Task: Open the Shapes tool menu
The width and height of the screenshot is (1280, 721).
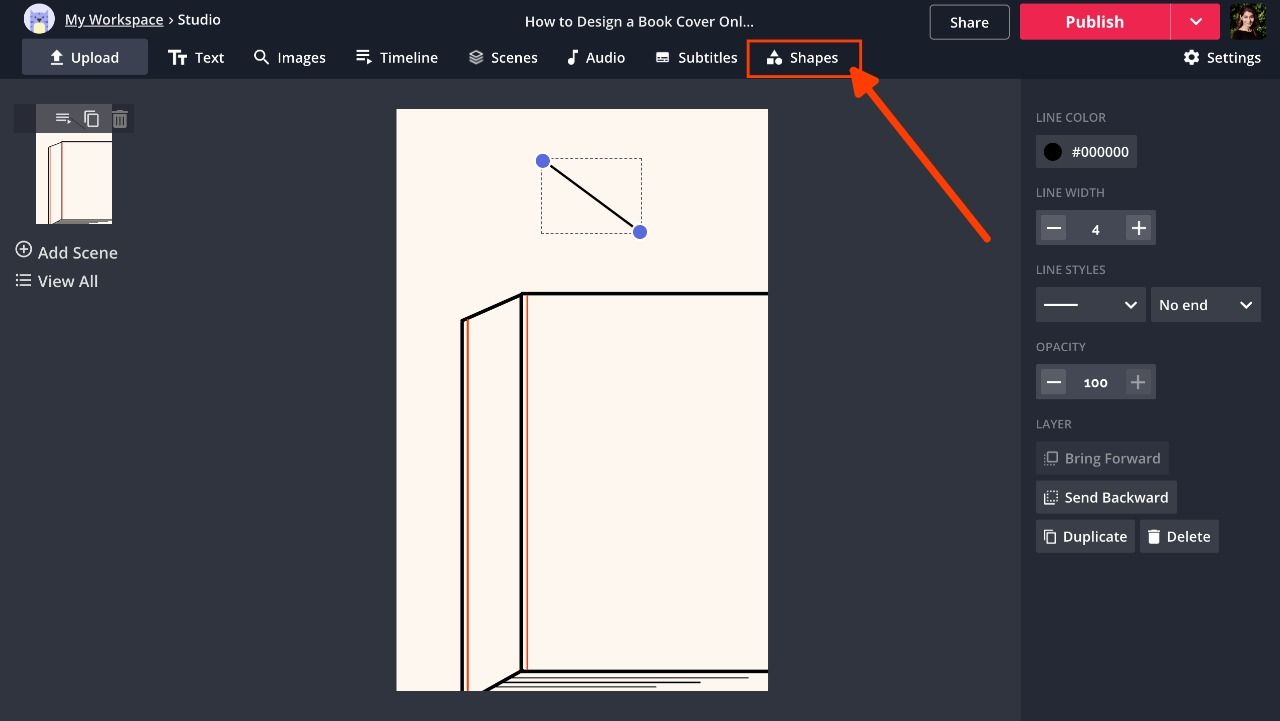Action: 803,58
